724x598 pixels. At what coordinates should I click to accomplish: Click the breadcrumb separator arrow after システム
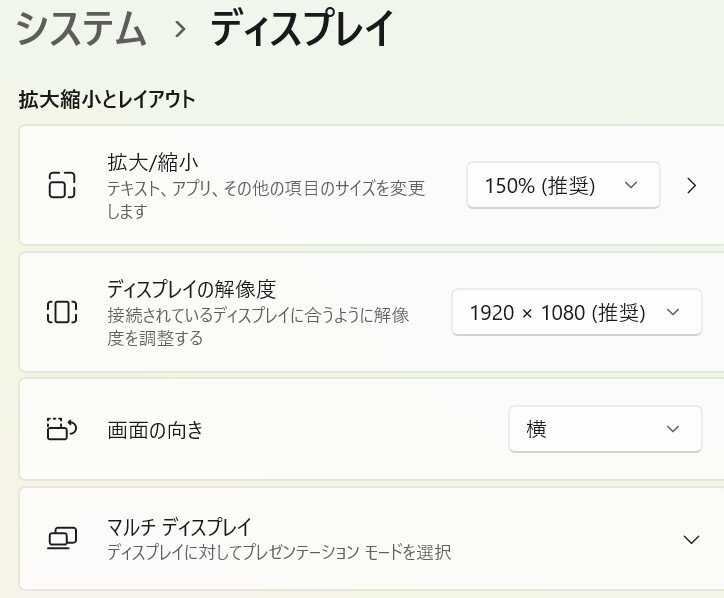pyautogui.click(x=180, y=29)
